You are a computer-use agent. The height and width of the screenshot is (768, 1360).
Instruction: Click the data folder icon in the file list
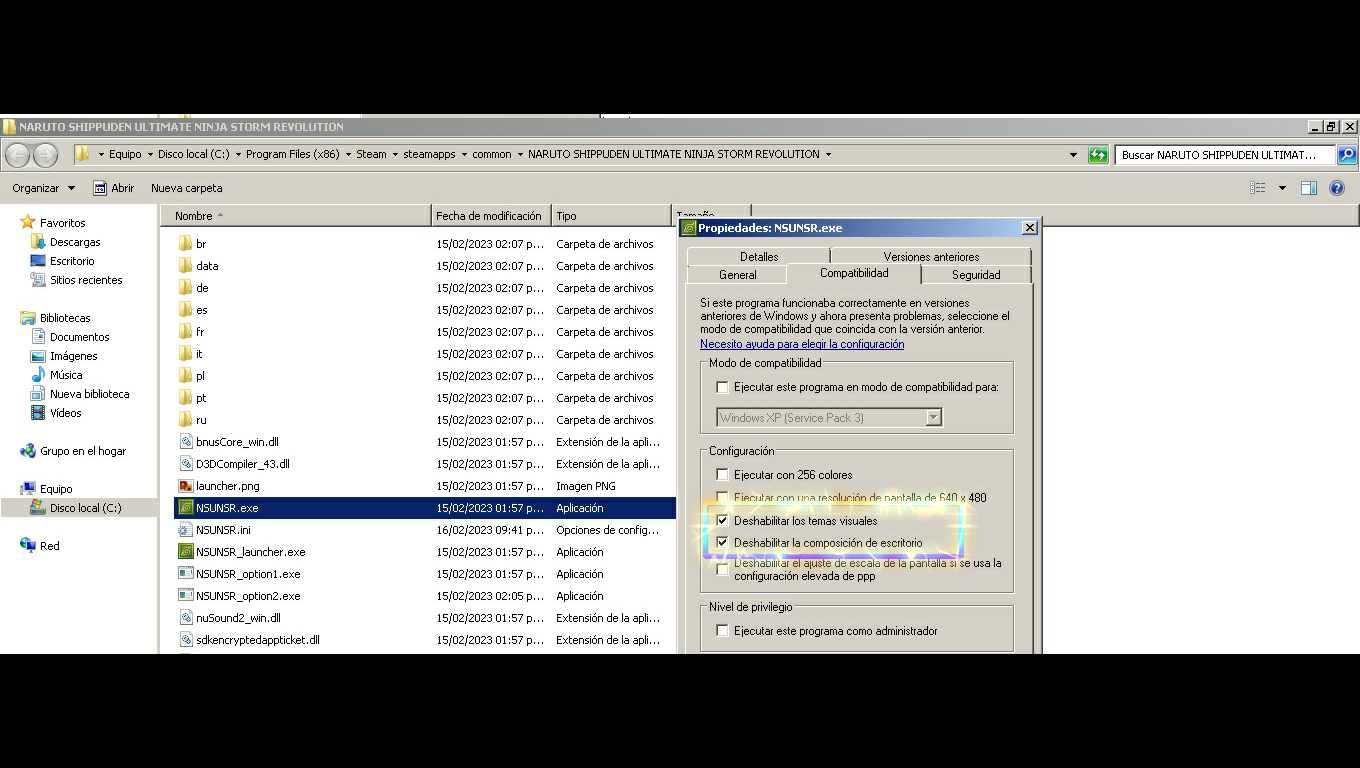tap(185, 266)
